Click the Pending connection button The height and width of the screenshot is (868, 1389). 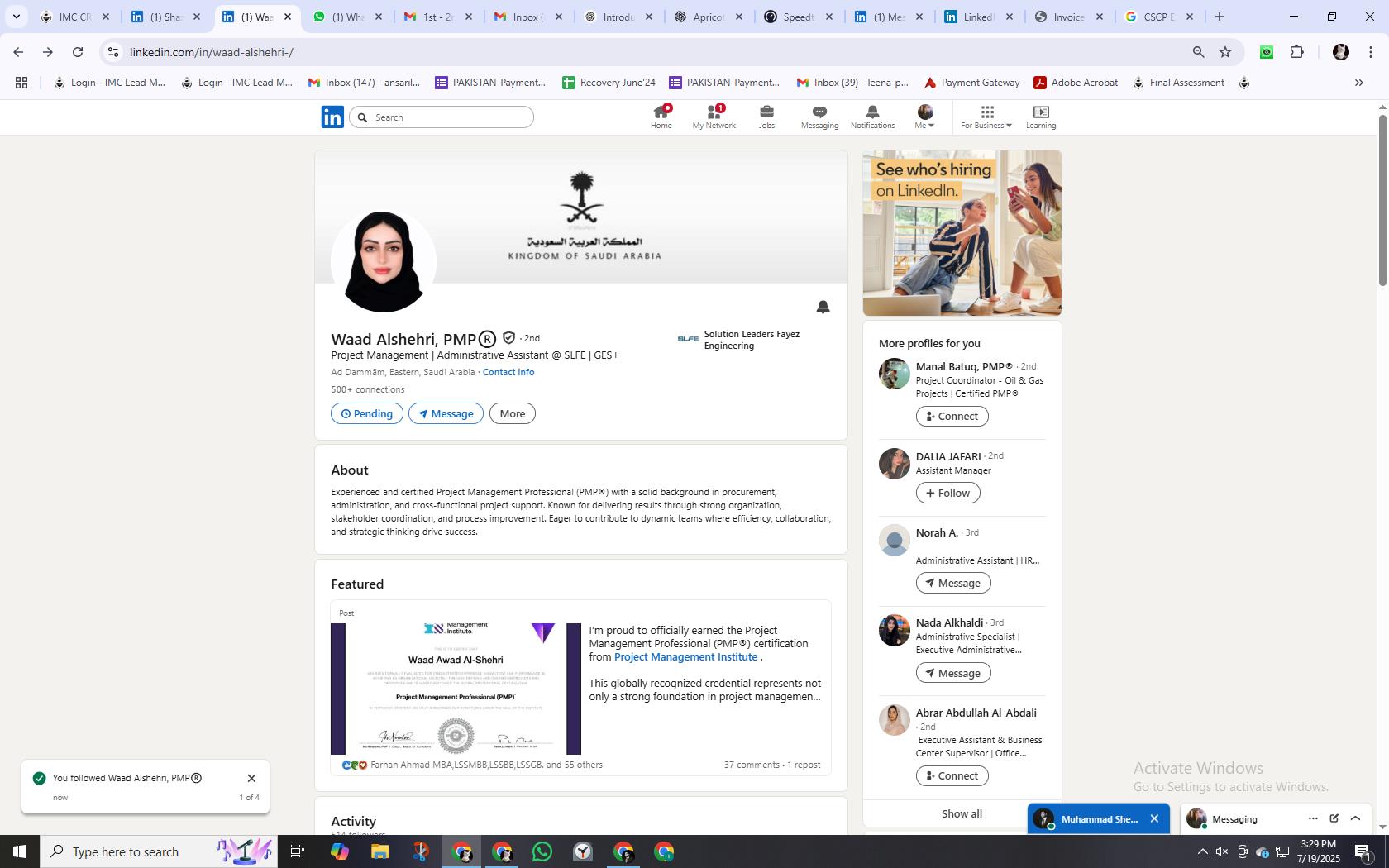coord(367,413)
